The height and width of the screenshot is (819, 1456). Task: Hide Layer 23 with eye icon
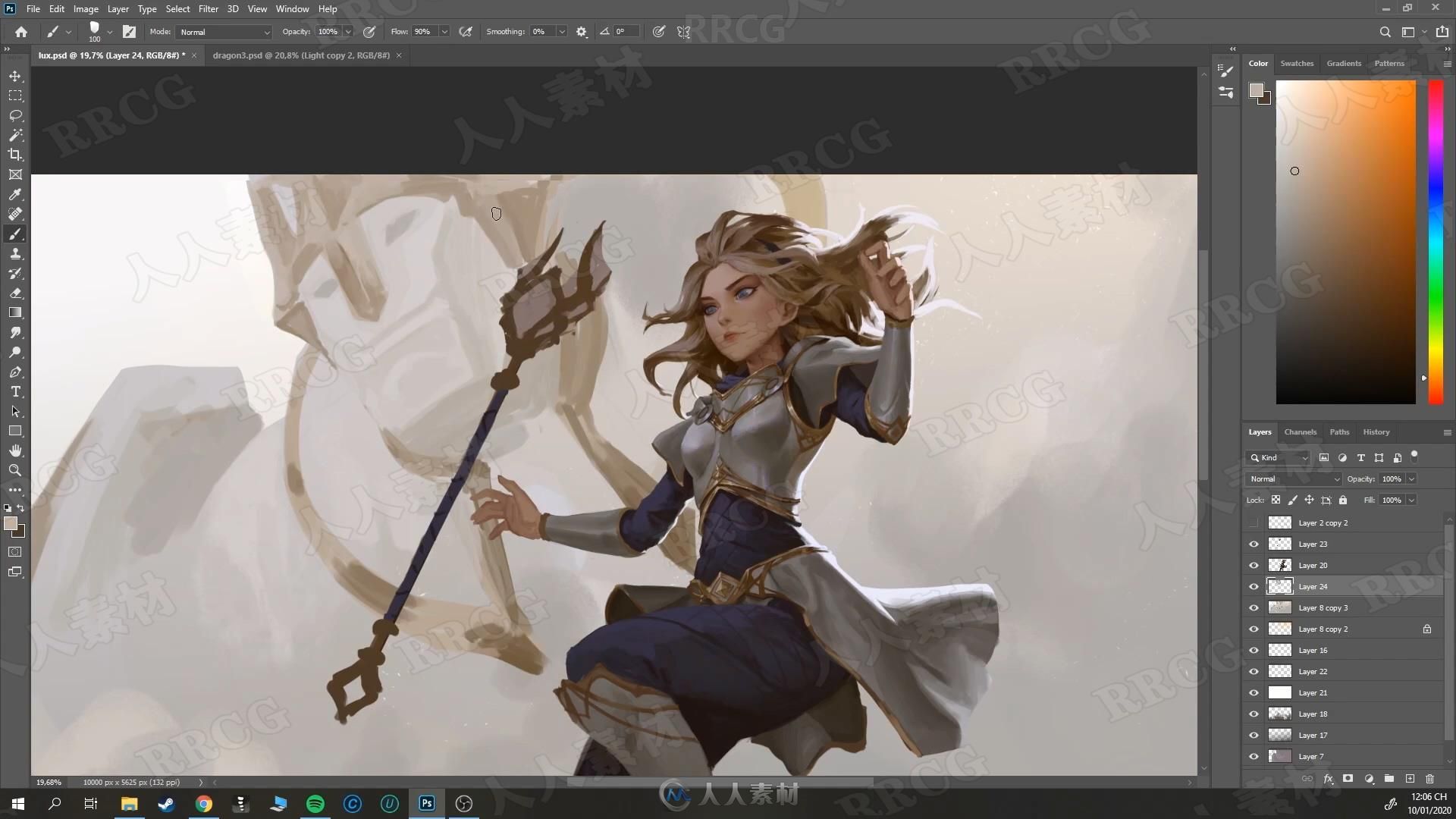[1254, 544]
